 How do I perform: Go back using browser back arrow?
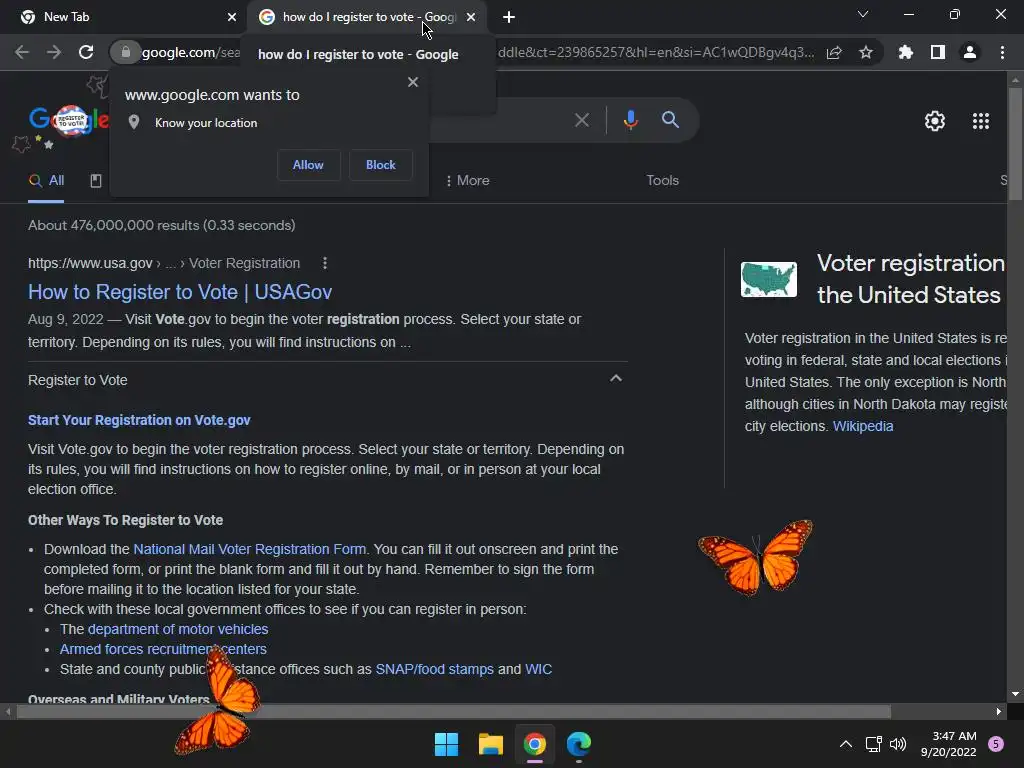point(22,52)
